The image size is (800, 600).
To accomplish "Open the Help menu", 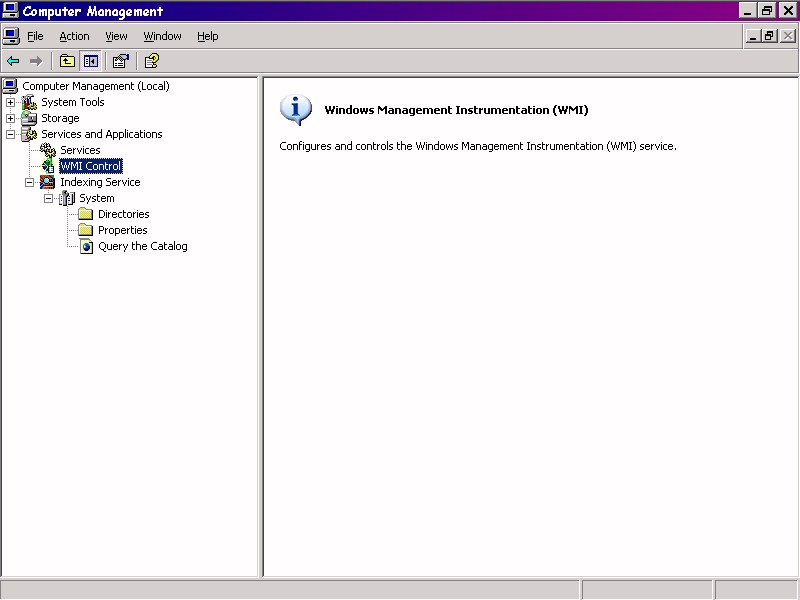I will (x=208, y=36).
